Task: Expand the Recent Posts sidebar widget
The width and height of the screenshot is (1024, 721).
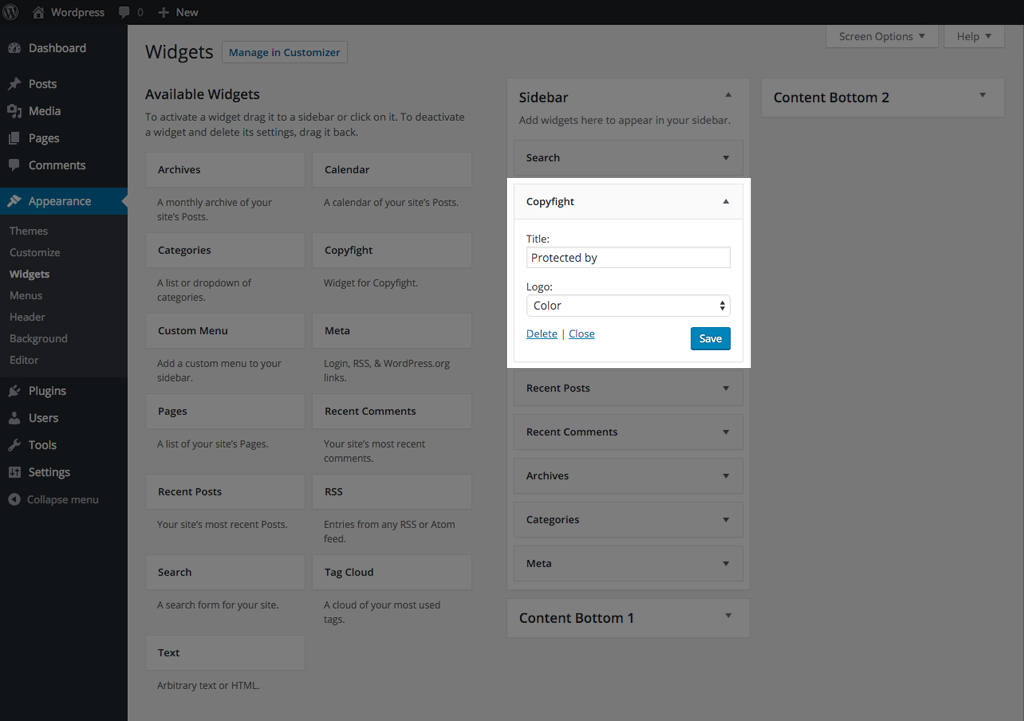Action: pos(726,388)
